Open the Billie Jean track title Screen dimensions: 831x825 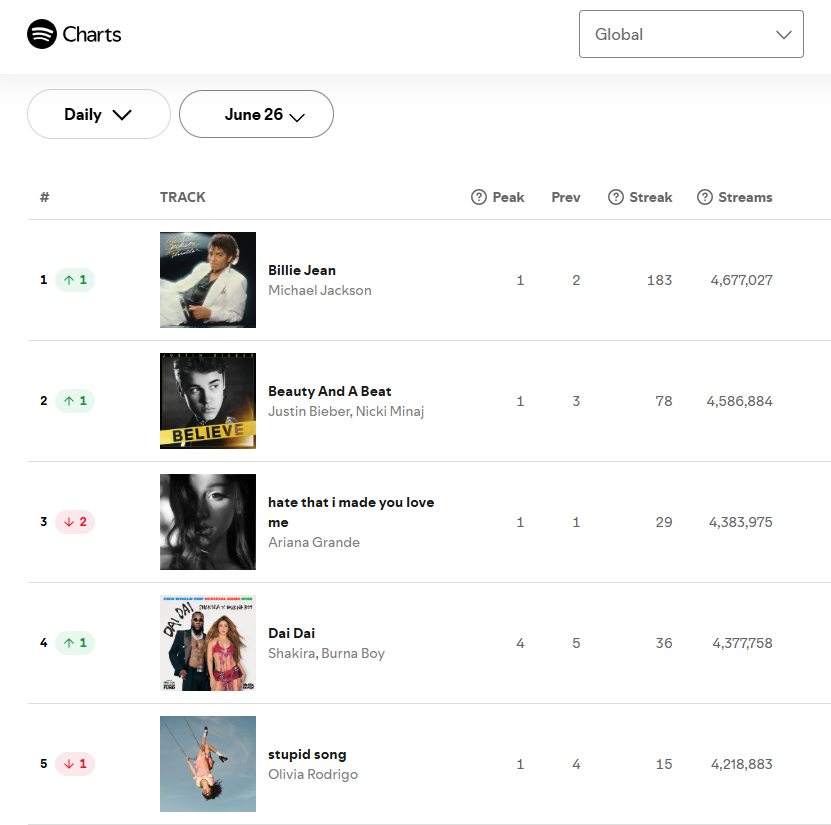[302, 270]
